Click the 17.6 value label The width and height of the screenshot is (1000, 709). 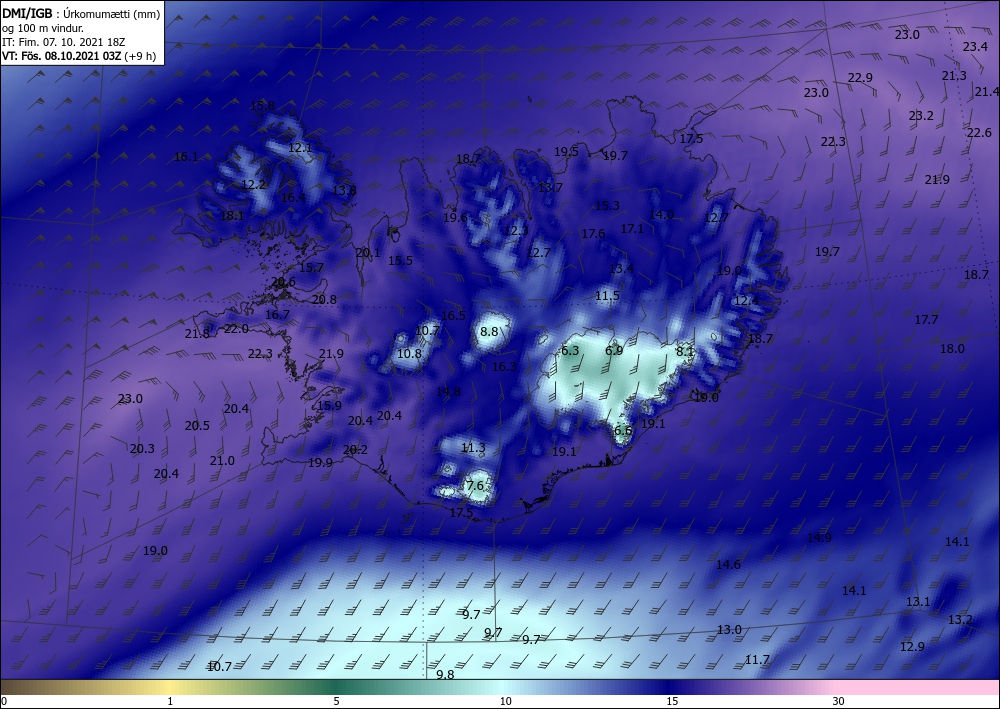click(593, 233)
